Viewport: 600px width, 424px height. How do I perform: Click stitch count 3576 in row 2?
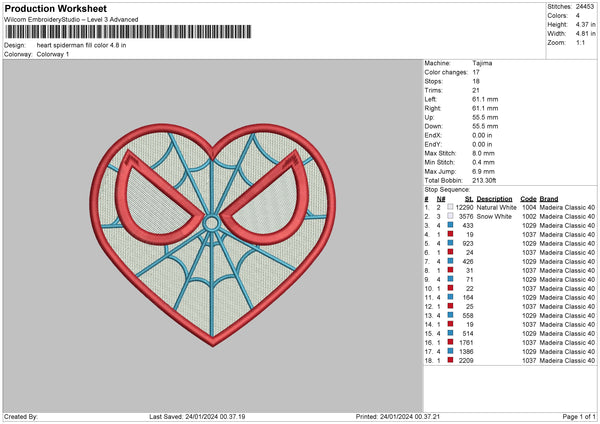[466, 217]
